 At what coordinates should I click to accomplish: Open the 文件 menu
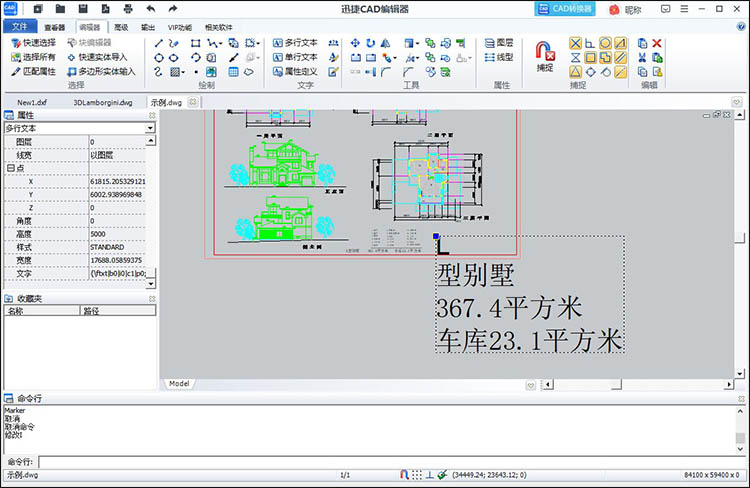coord(20,26)
